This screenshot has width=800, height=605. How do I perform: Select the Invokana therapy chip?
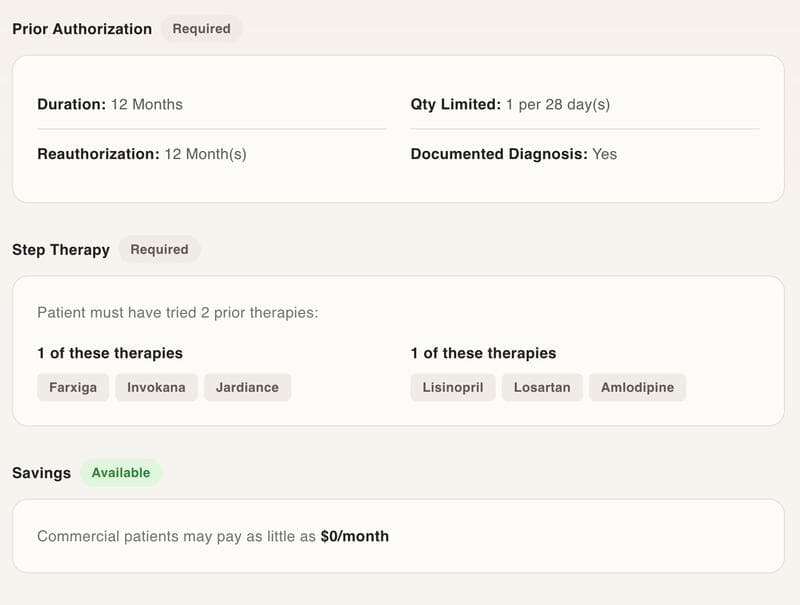click(x=156, y=387)
